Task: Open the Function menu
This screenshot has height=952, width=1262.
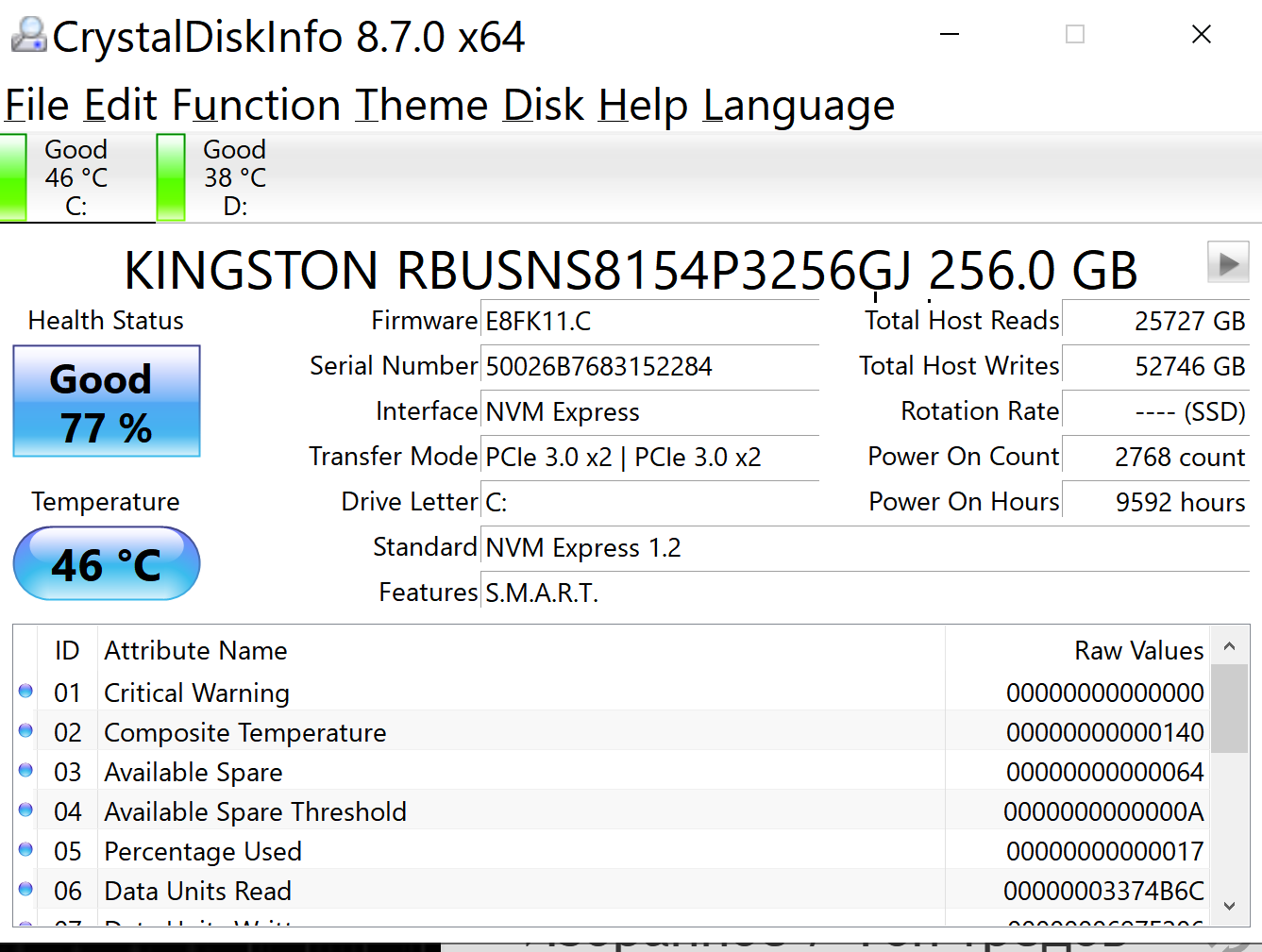Action: 257,105
